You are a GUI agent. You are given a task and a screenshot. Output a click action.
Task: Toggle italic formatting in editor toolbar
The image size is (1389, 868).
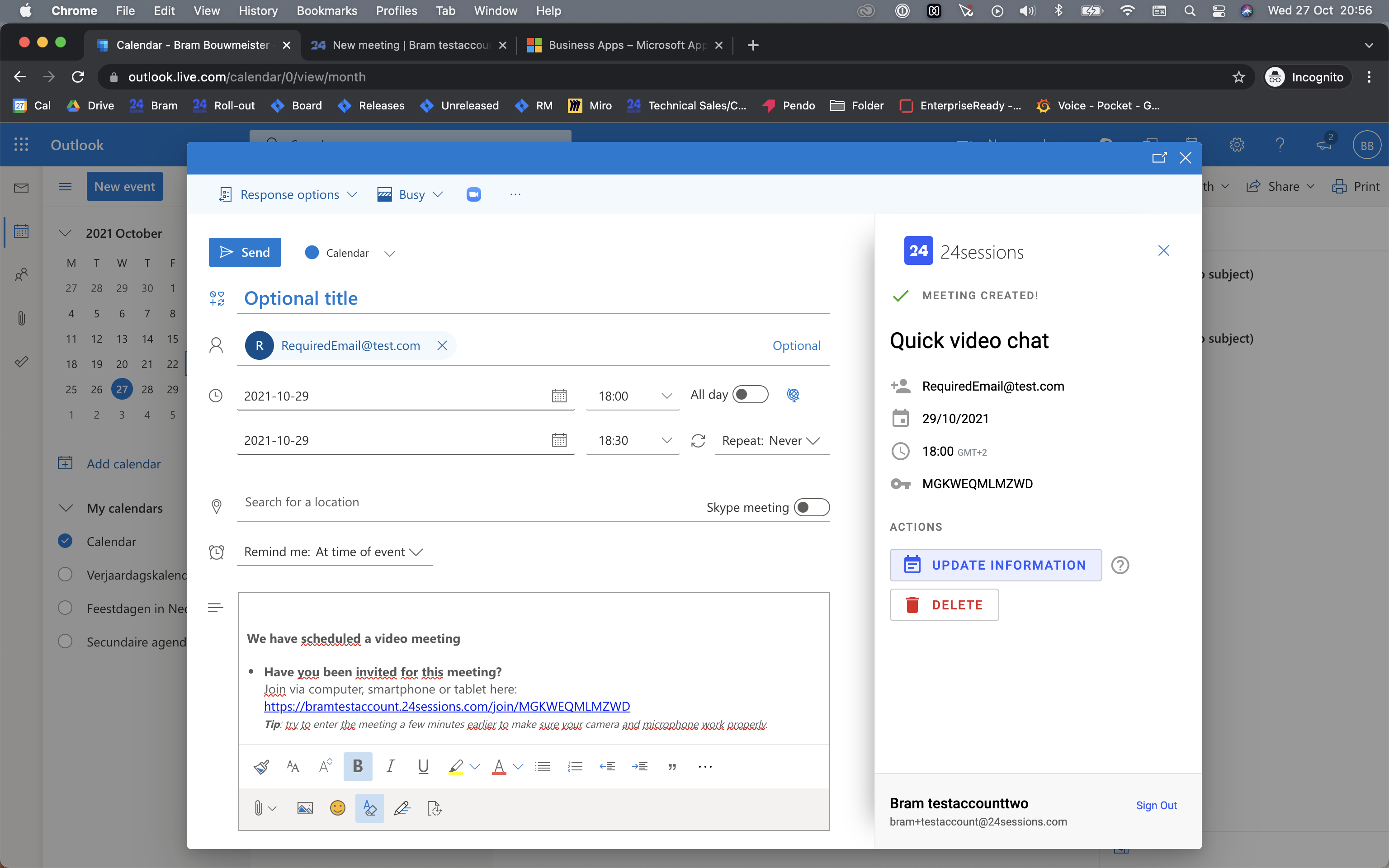(390, 766)
